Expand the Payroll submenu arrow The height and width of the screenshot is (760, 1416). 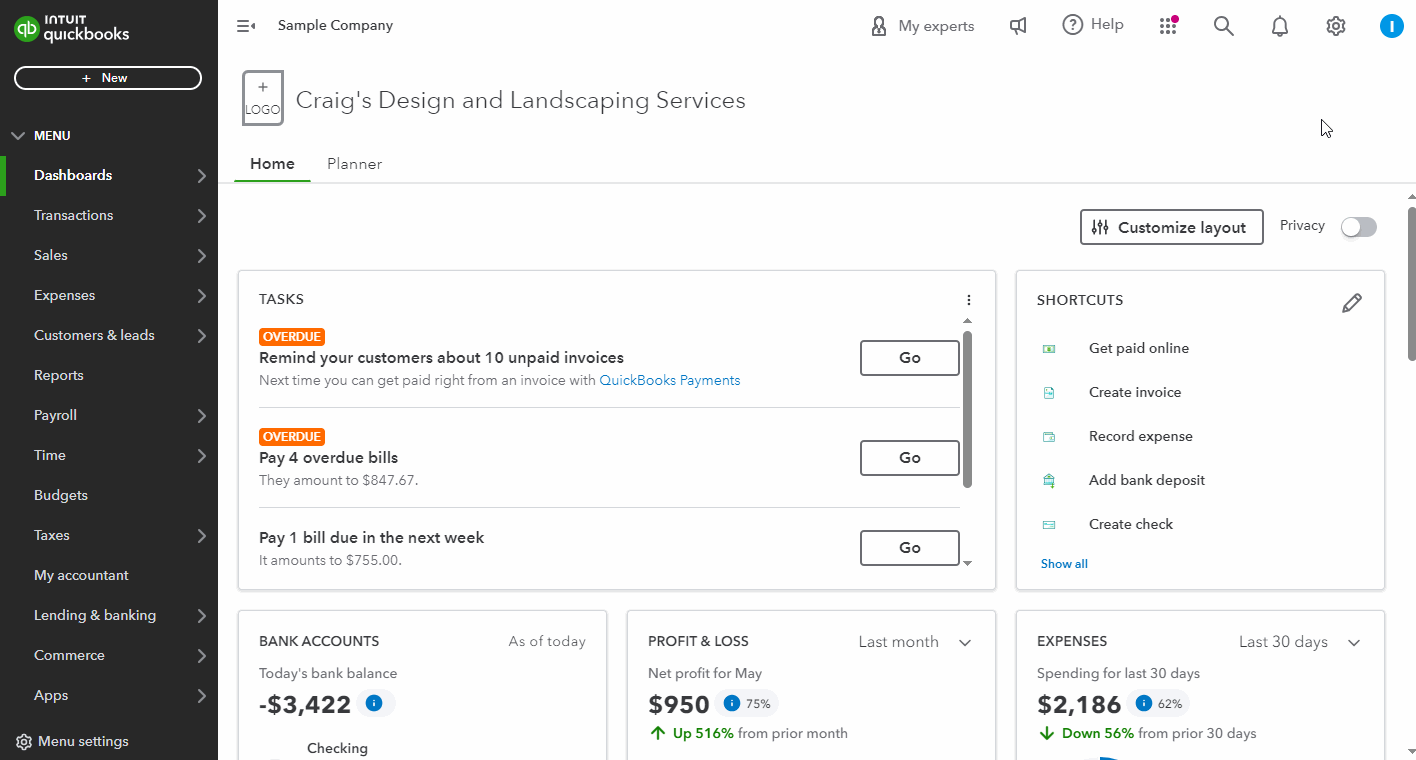202,416
